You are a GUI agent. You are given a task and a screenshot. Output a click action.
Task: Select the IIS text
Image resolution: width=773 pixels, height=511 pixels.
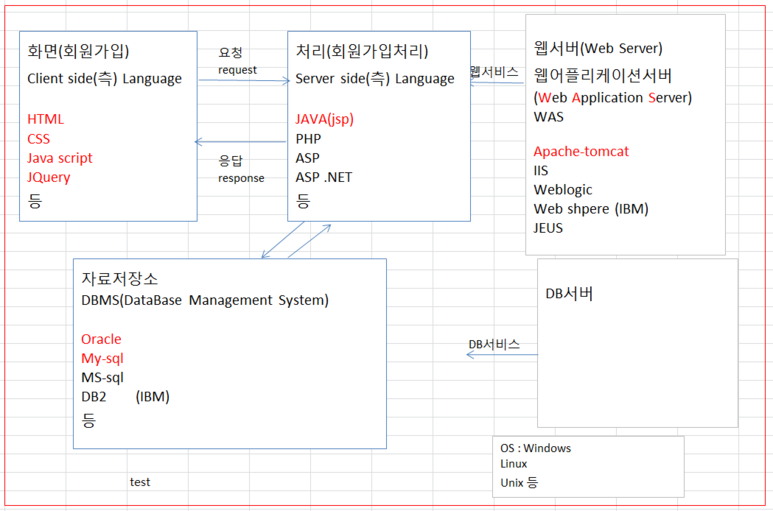[x=540, y=170]
